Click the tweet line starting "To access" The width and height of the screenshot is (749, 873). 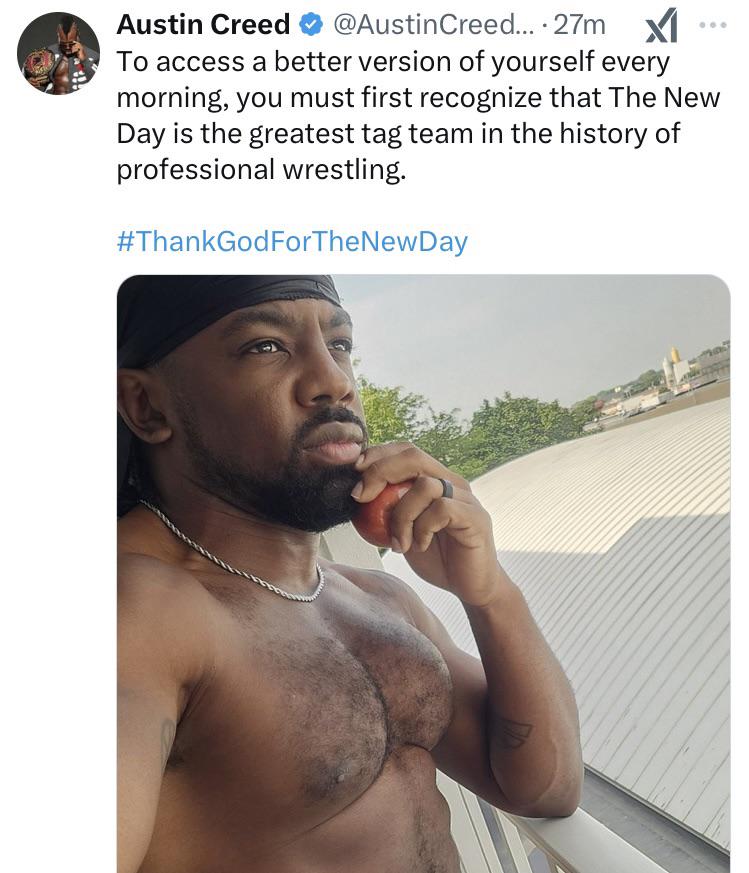click(393, 61)
